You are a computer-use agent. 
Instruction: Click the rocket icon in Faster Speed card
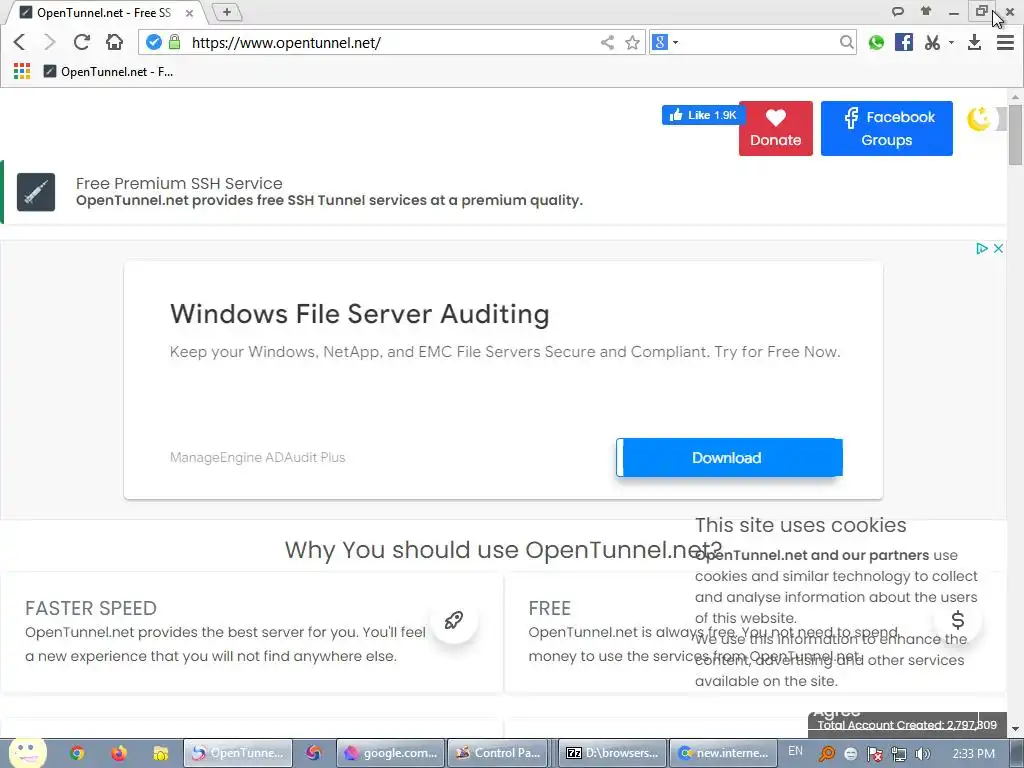(454, 620)
